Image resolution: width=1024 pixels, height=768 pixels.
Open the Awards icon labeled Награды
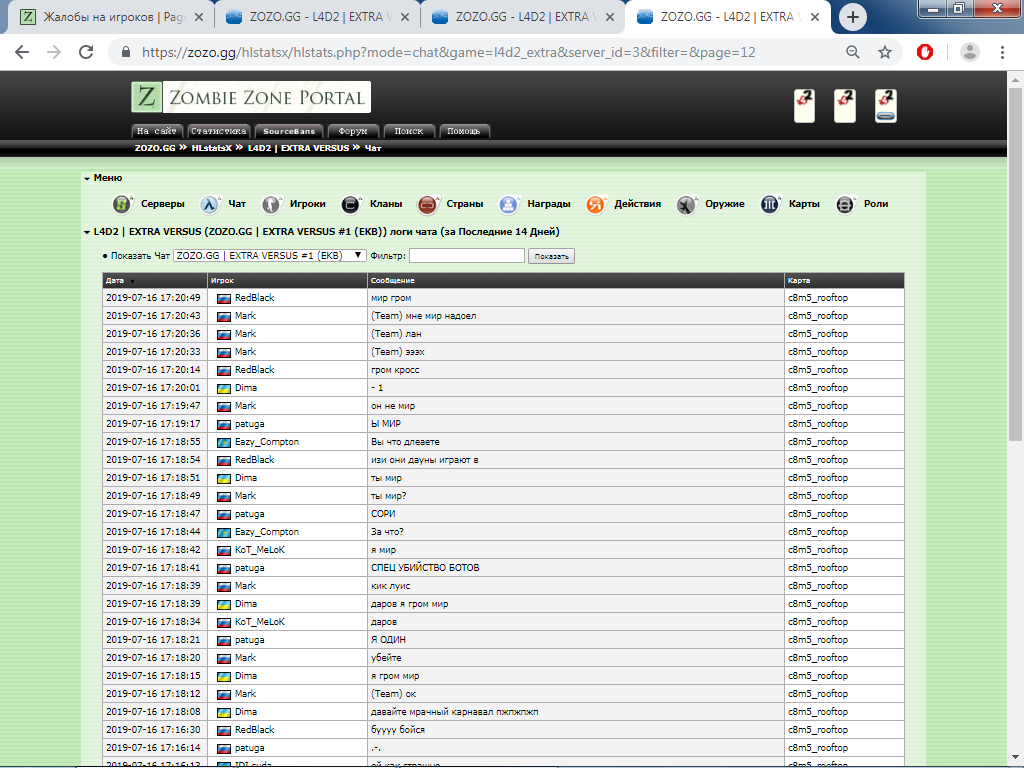[510, 204]
